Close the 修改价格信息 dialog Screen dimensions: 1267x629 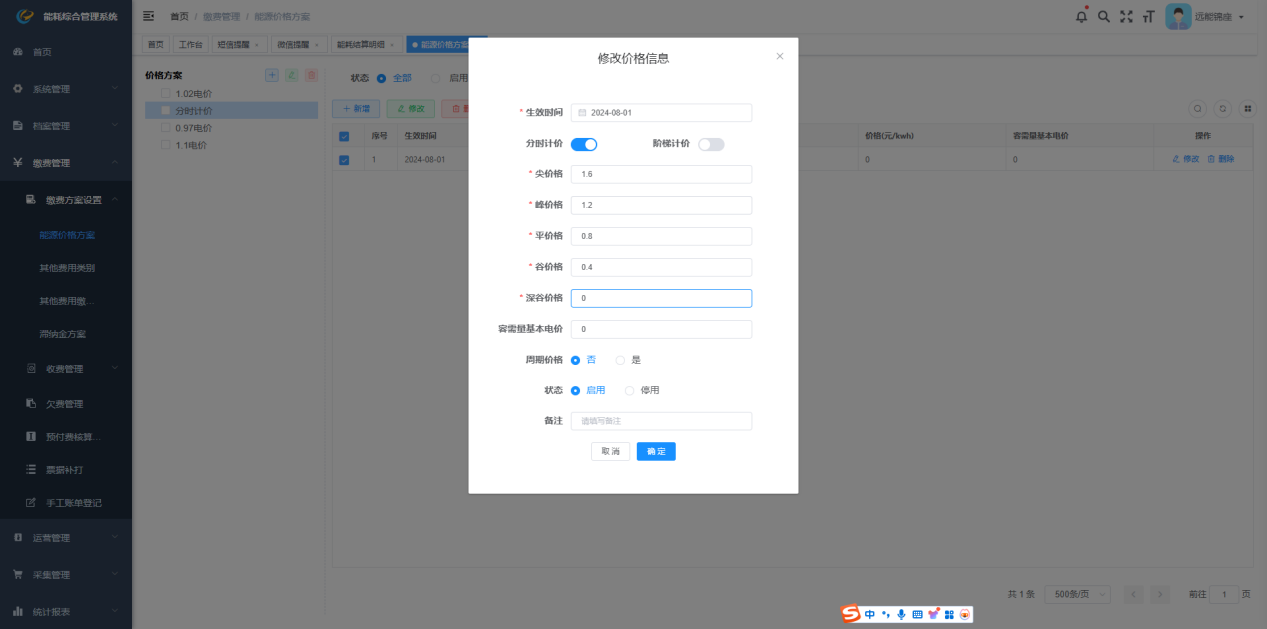(780, 56)
